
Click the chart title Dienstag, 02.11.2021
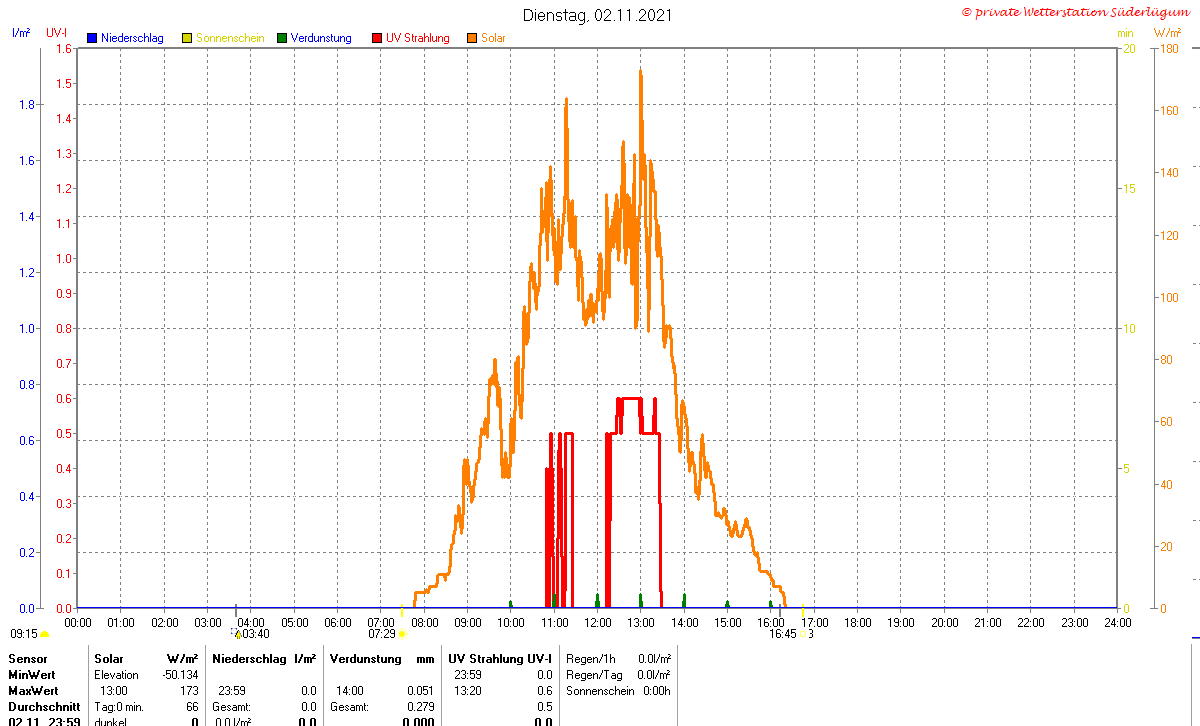point(598,15)
